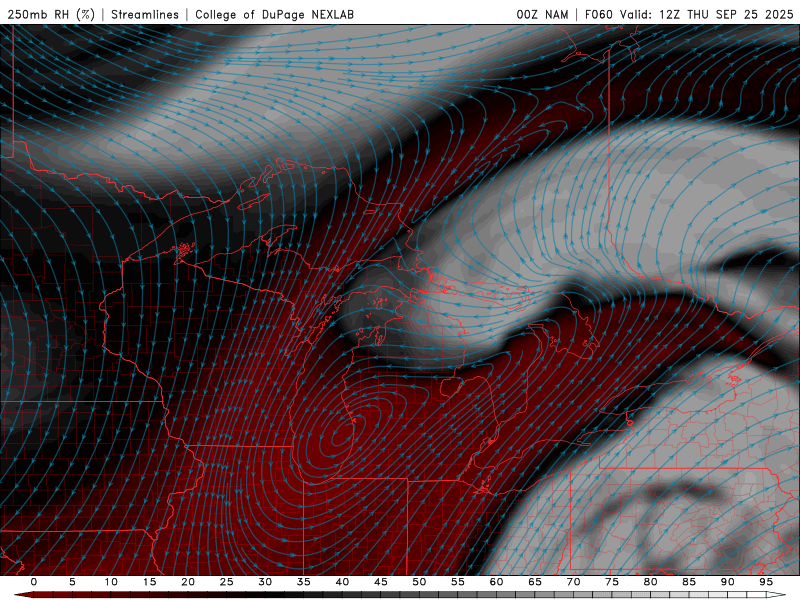Select the 'Streamlines' label in header
The image size is (800, 600).
(145, 14)
